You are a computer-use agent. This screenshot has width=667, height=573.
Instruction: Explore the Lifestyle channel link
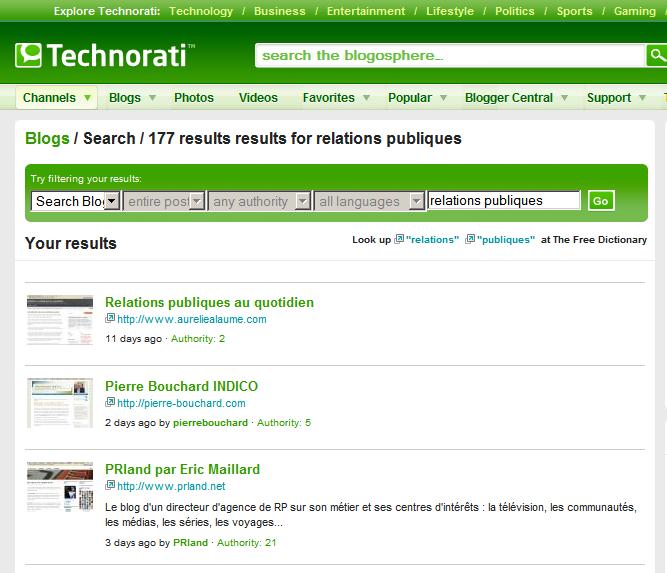tap(450, 11)
